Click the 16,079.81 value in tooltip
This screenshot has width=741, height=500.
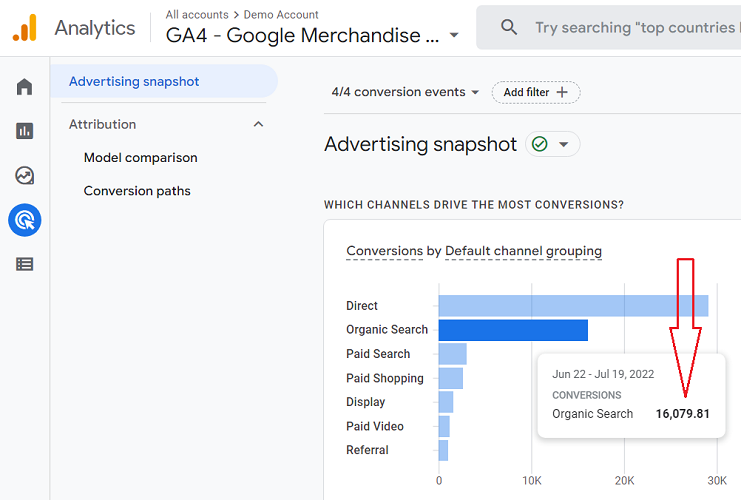point(682,414)
